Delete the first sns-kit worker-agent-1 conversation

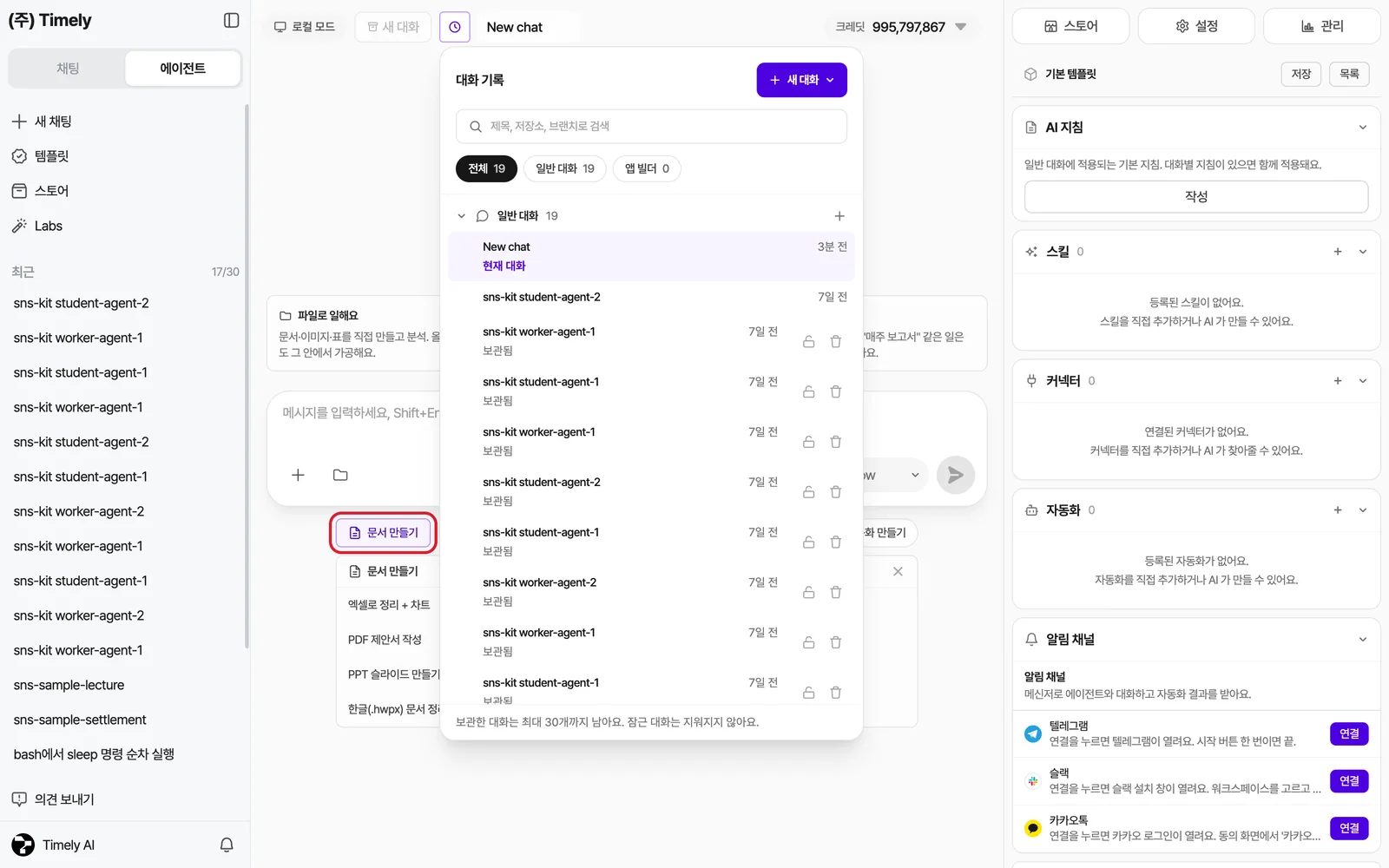coord(836,342)
